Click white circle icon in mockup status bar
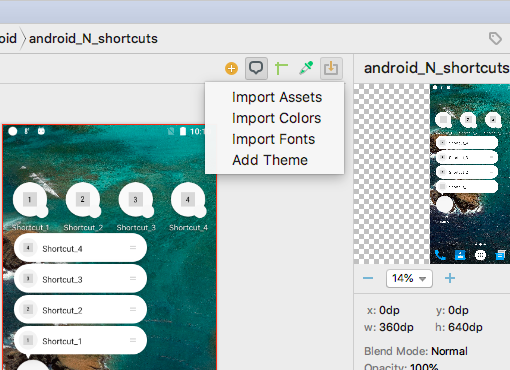The width and height of the screenshot is (510, 370). click(x=13, y=131)
